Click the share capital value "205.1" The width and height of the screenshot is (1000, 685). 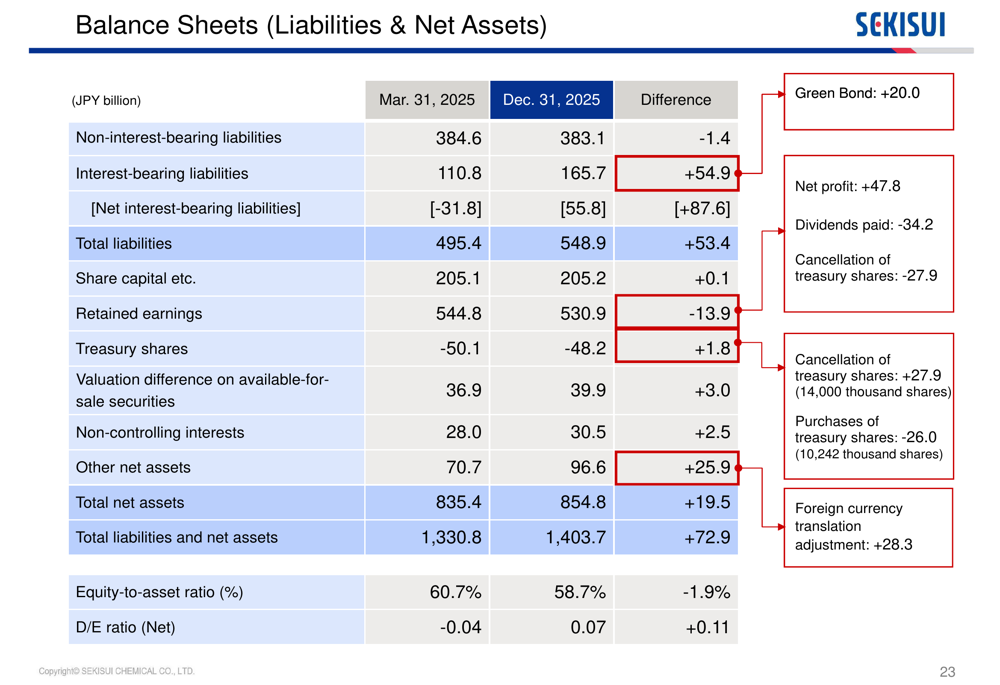coord(459,279)
